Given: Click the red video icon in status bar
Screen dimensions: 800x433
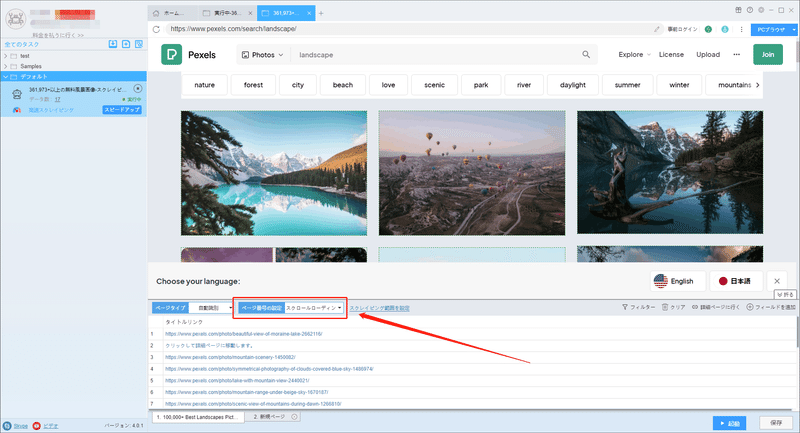Looking at the screenshot, I should (36, 426).
